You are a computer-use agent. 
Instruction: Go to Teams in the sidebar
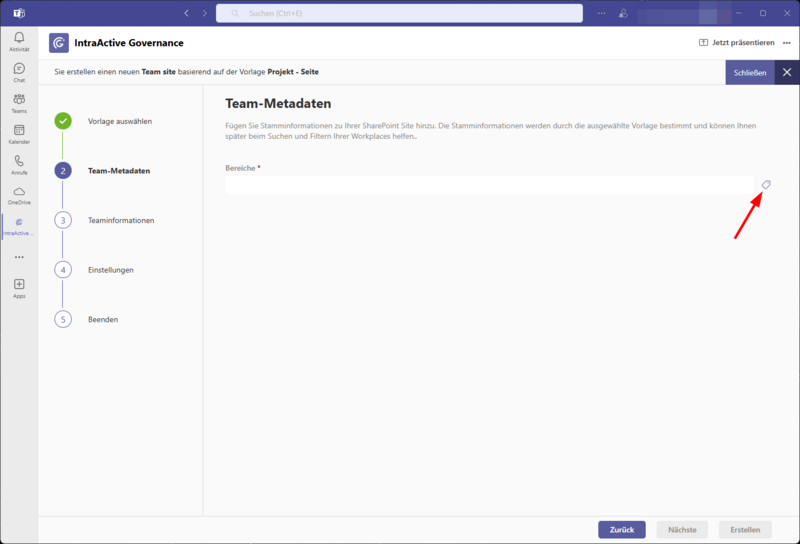(19, 103)
